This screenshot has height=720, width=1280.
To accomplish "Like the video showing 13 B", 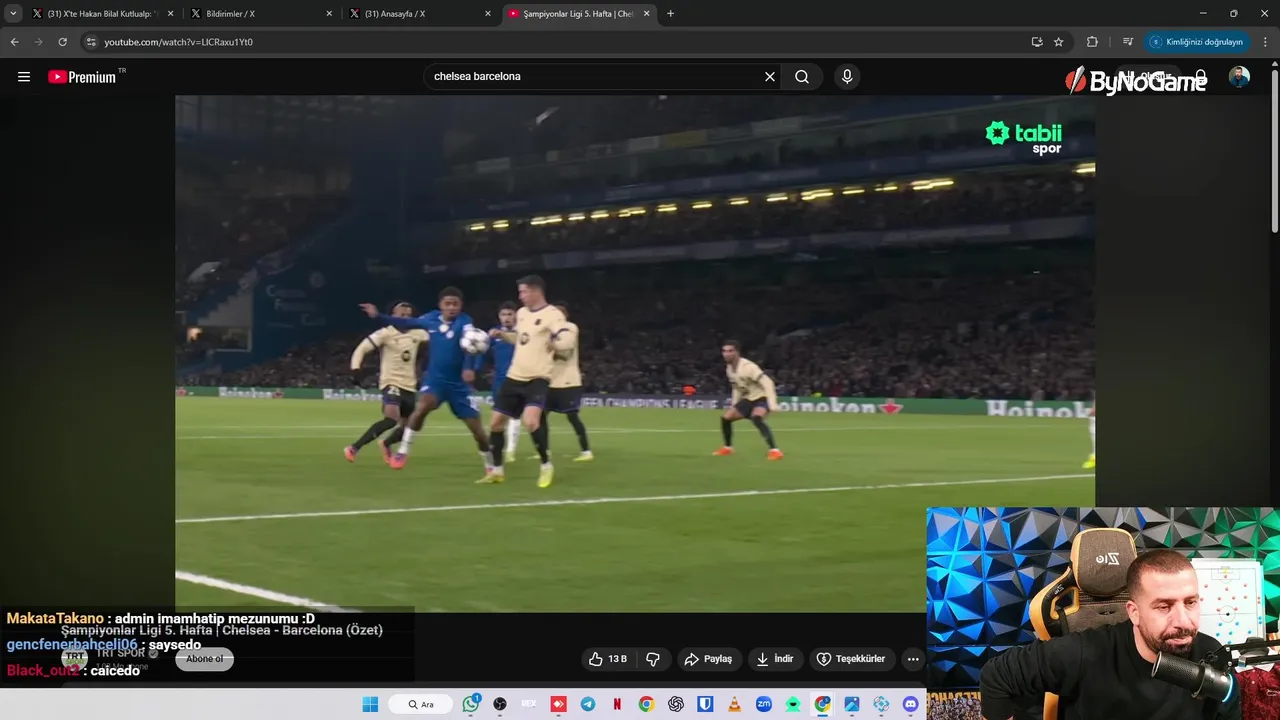I will (x=608, y=659).
